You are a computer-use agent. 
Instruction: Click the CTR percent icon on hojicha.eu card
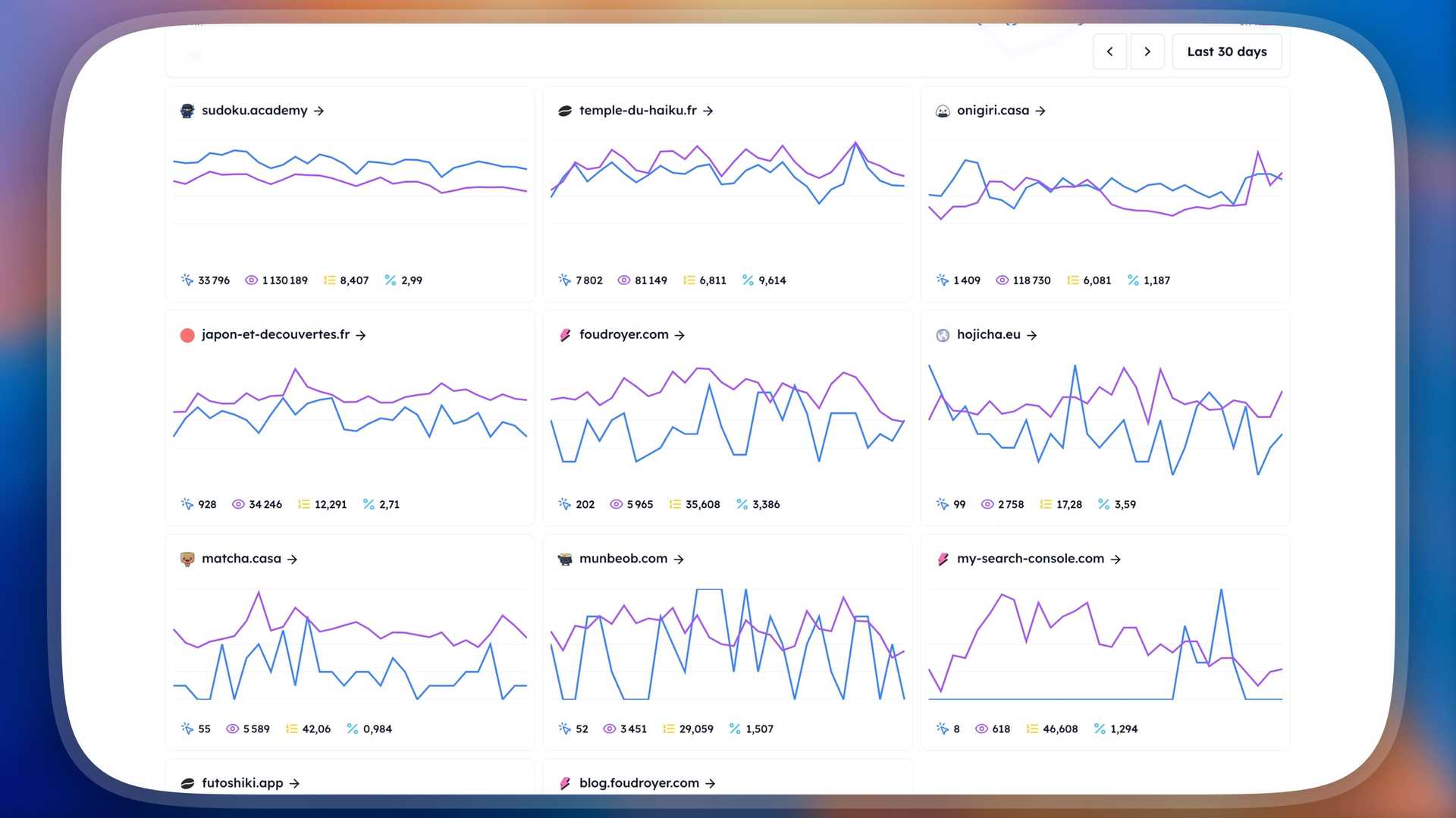(x=1103, y=504)
